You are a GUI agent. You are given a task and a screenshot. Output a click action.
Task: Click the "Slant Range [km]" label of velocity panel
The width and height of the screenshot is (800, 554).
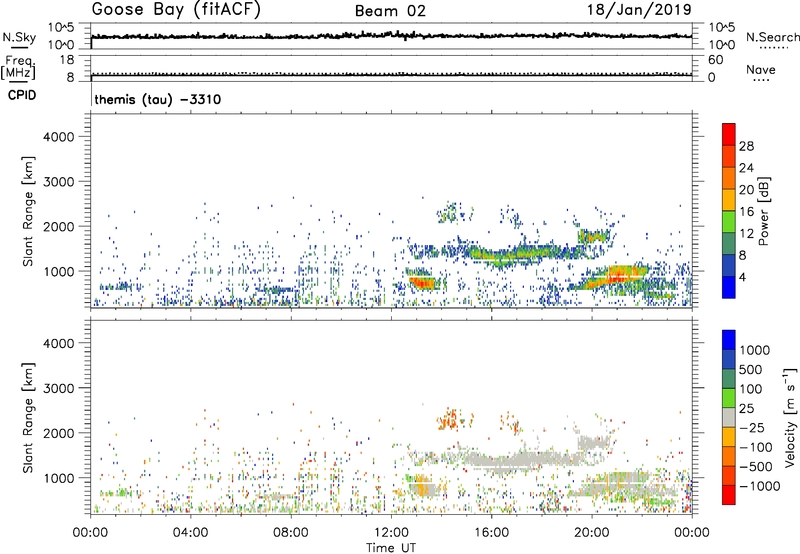(28, 417)
